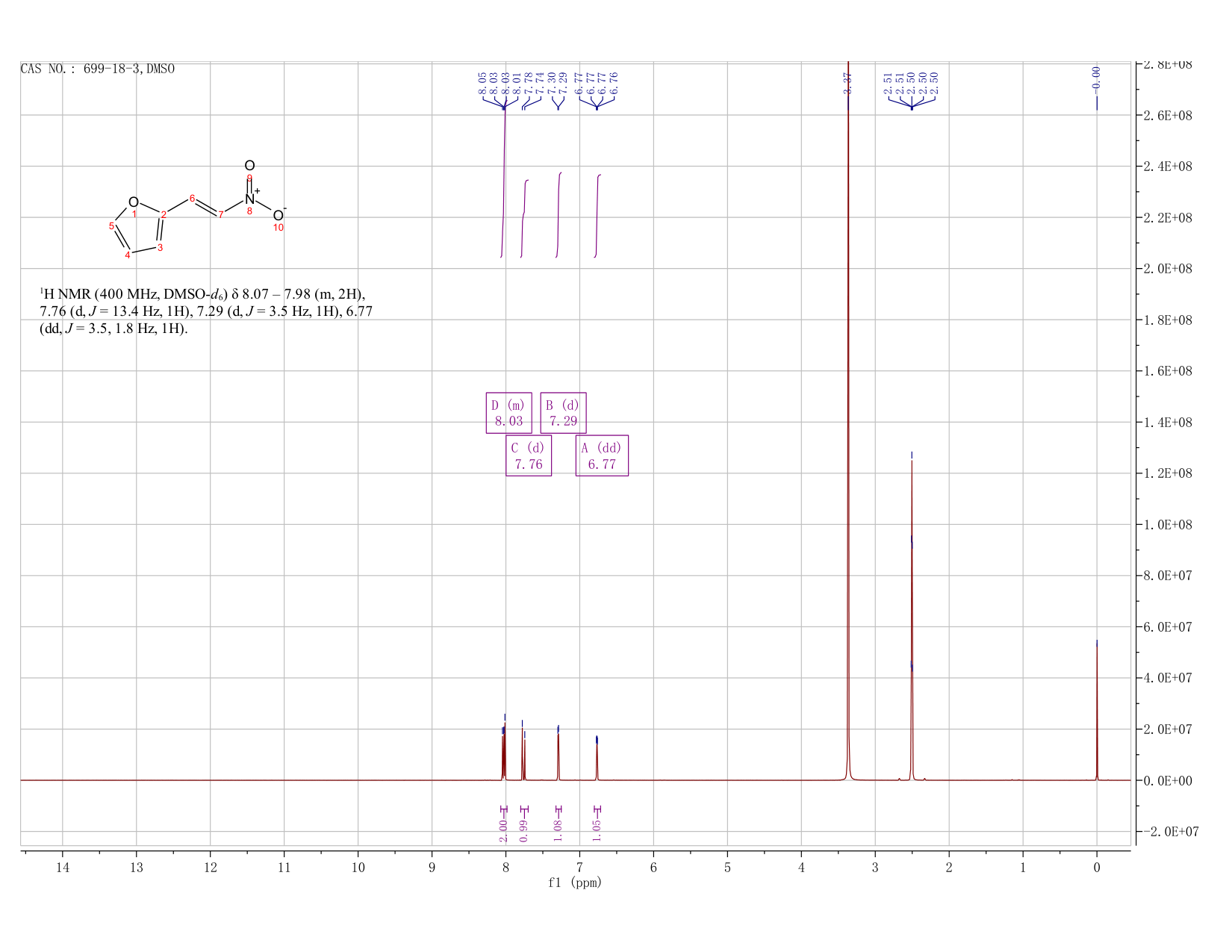
Task: Select the 1.05 integral value label
Action: coord(597,830)
